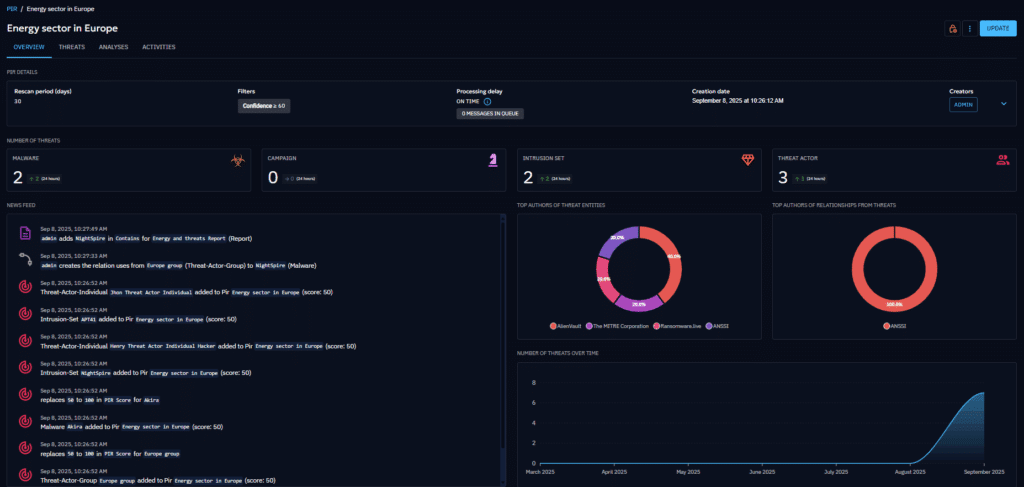The height and width of the screenshot is (487, 1024).
Task: Click the Processing delay info icon
Action: click(x=487, y=101)
